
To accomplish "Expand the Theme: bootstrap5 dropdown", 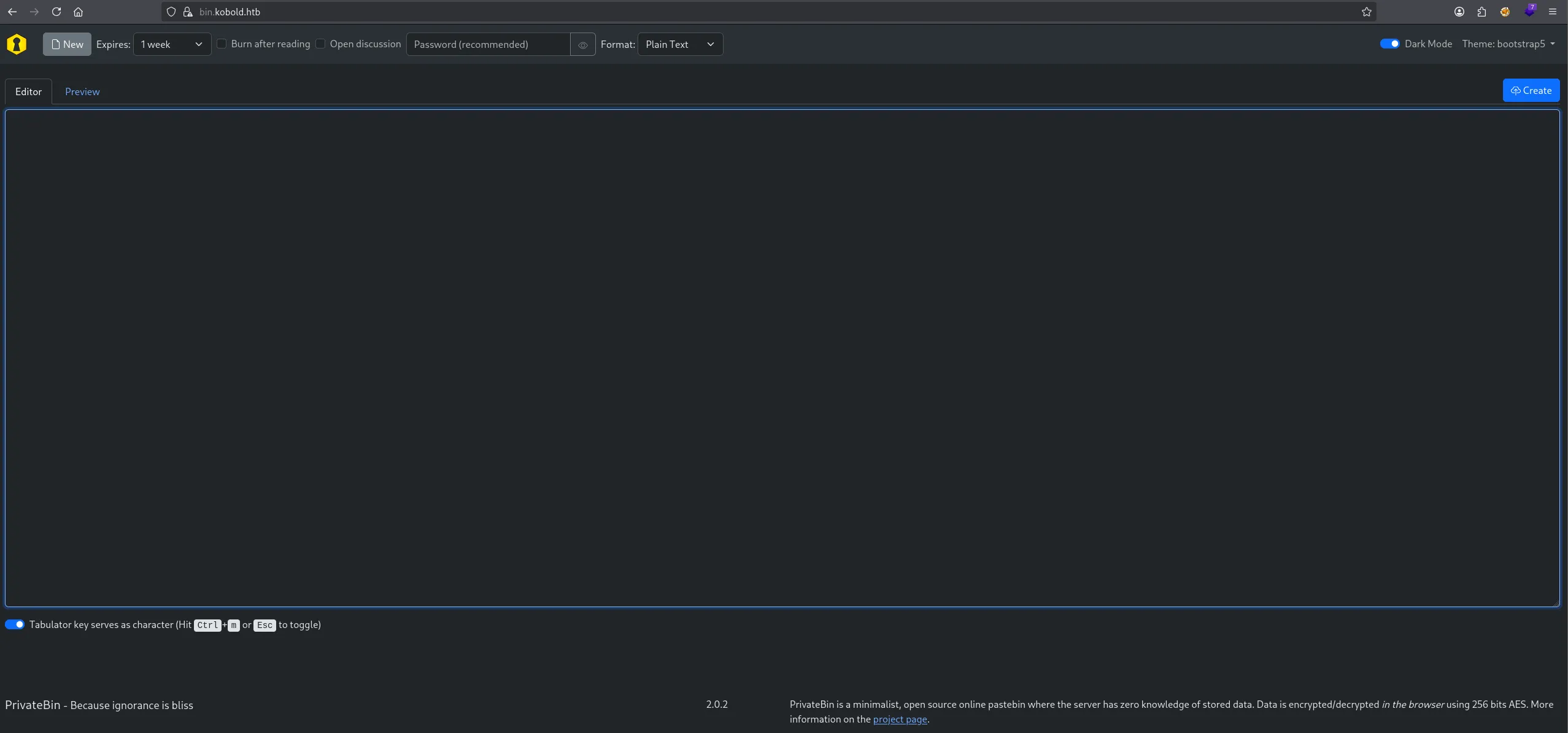I will 1508,44.
